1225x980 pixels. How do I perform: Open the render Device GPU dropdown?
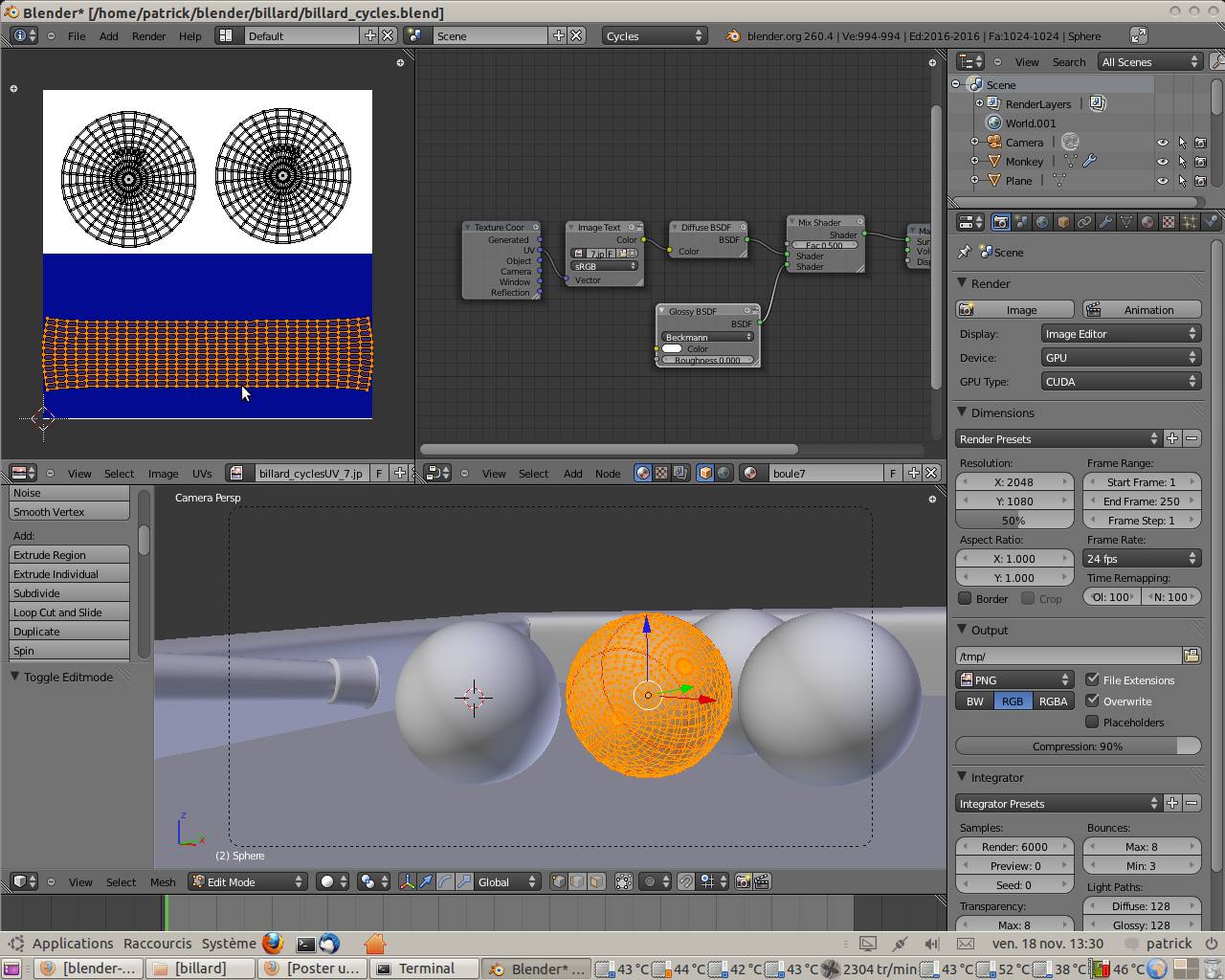(1121, 357)
